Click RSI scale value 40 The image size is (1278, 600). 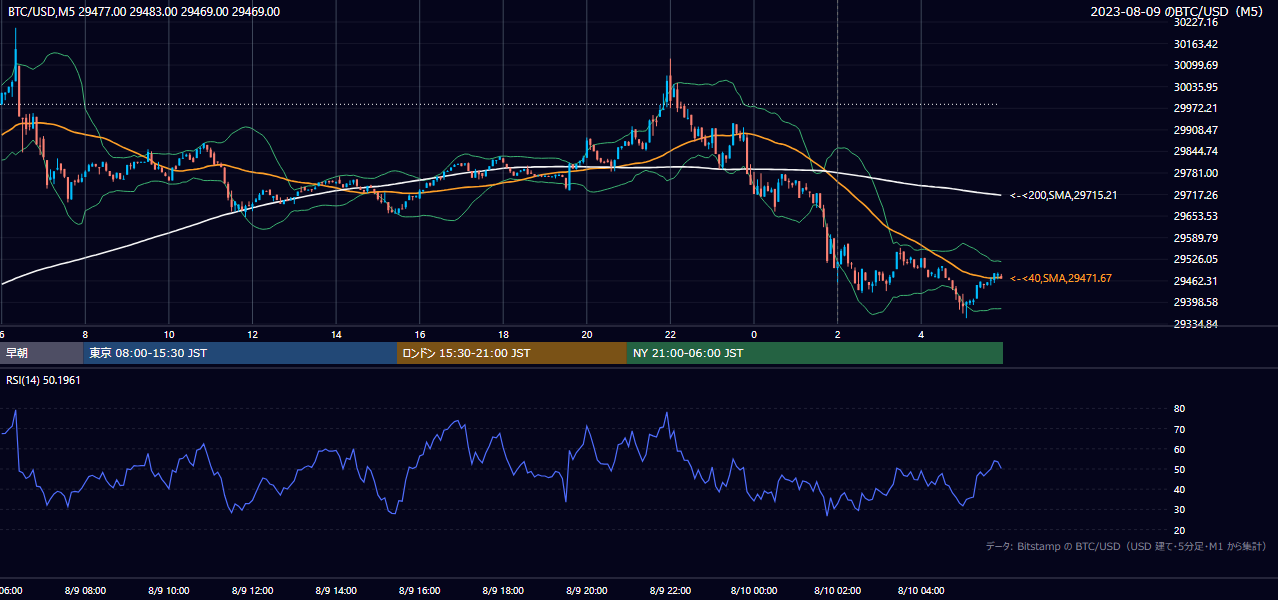click(x=1180, y=489)
